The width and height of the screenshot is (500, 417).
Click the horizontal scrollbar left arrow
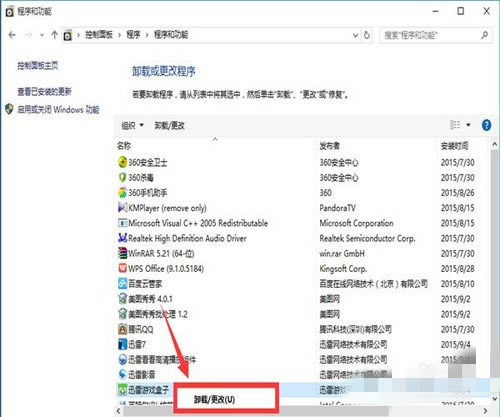click(118, 411)
